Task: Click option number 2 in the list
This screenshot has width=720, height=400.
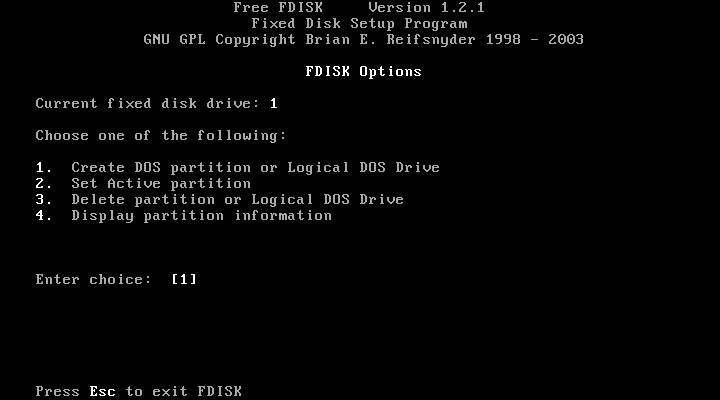Action: 44,184
